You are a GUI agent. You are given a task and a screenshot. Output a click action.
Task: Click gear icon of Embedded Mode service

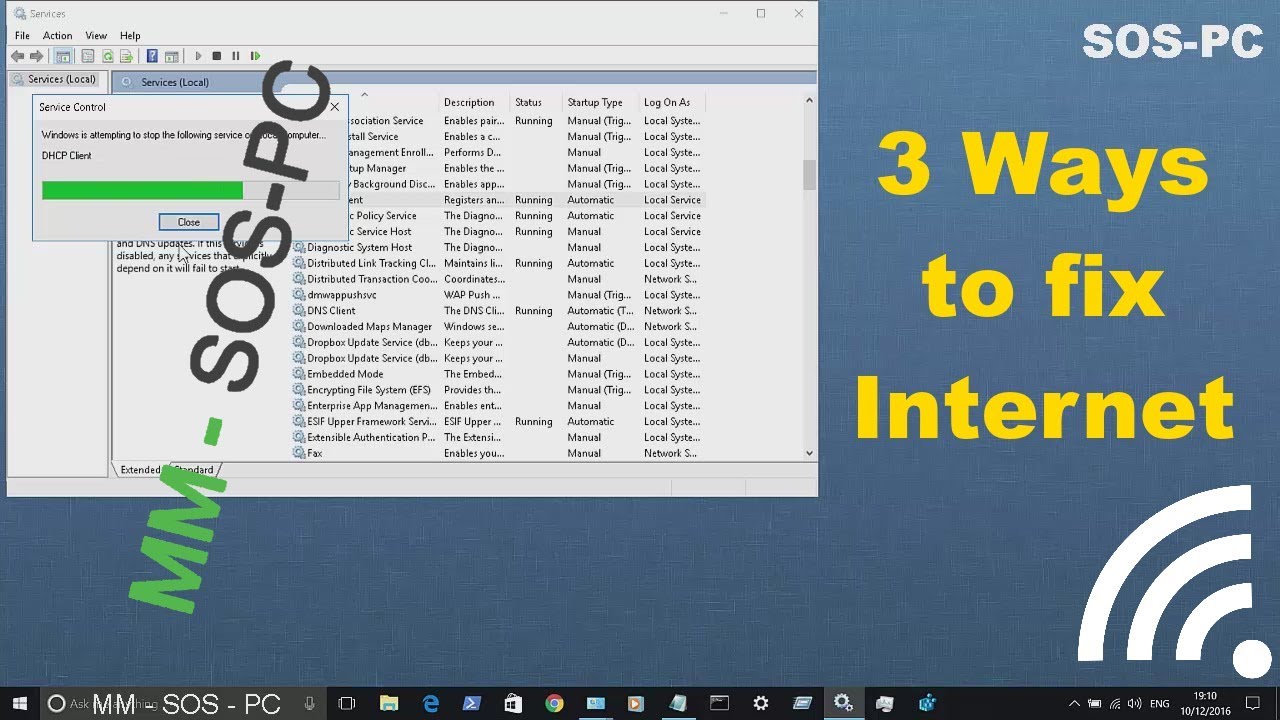pos(299,374)
